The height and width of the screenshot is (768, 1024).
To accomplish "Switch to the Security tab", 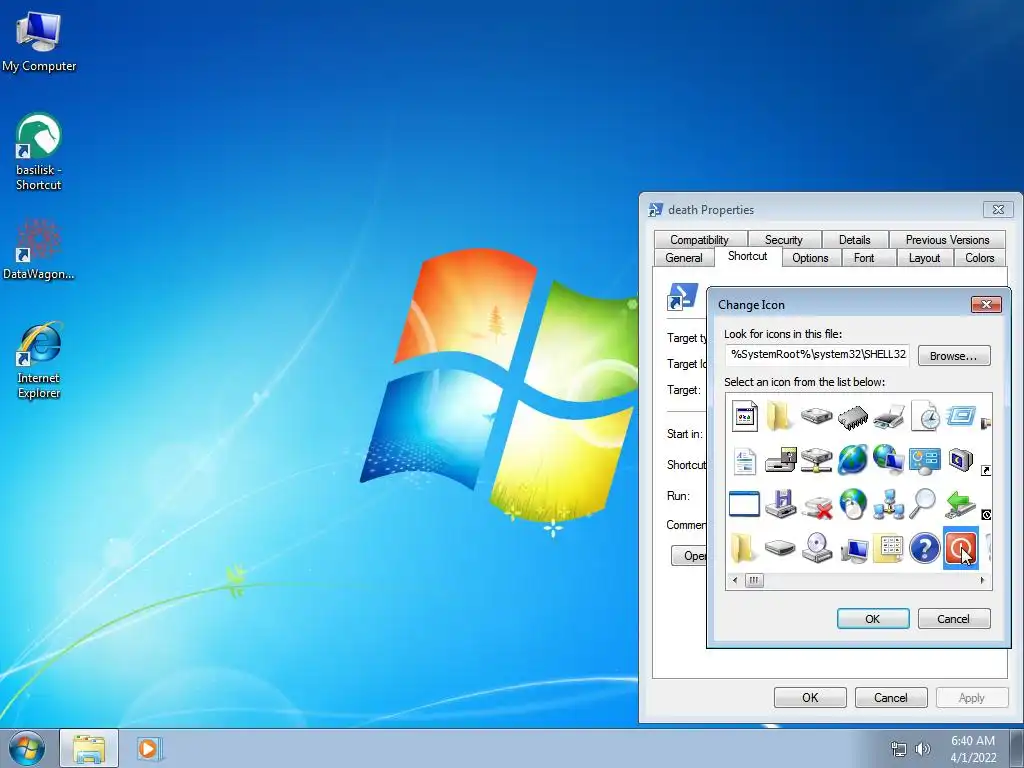I will pos(784,240).
